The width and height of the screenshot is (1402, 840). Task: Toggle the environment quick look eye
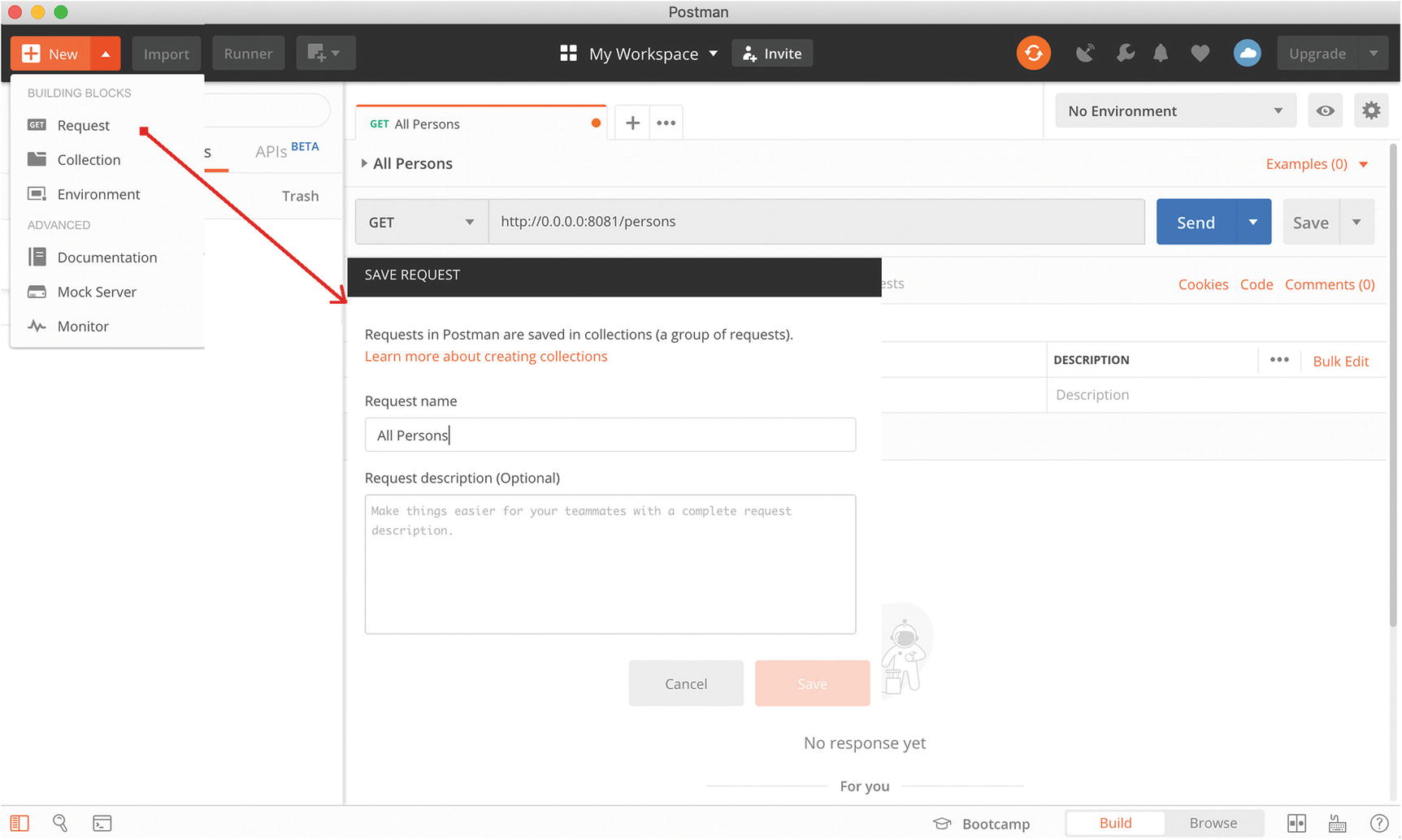[x=1325, y=111]
